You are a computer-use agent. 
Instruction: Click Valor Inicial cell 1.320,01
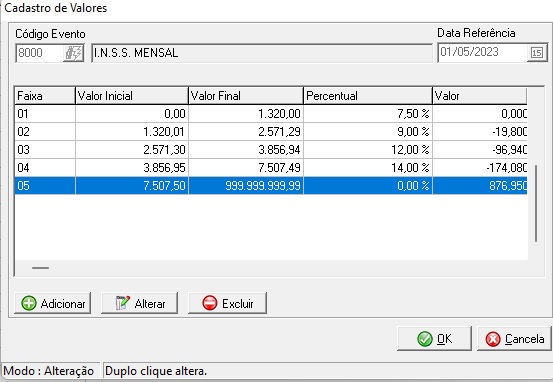pyautogui.click(x=132, y=132)
